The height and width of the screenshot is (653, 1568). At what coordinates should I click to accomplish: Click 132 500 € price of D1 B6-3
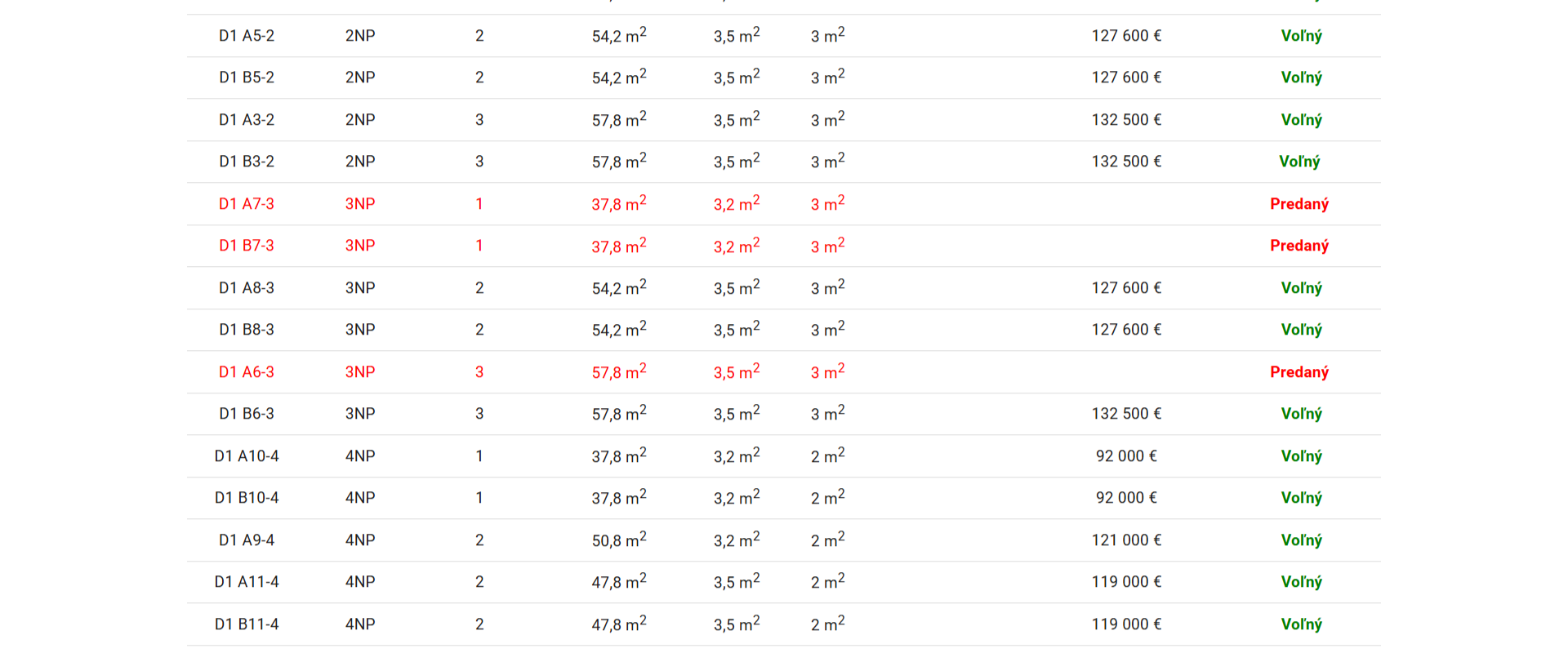click(x=1126, y=414)
